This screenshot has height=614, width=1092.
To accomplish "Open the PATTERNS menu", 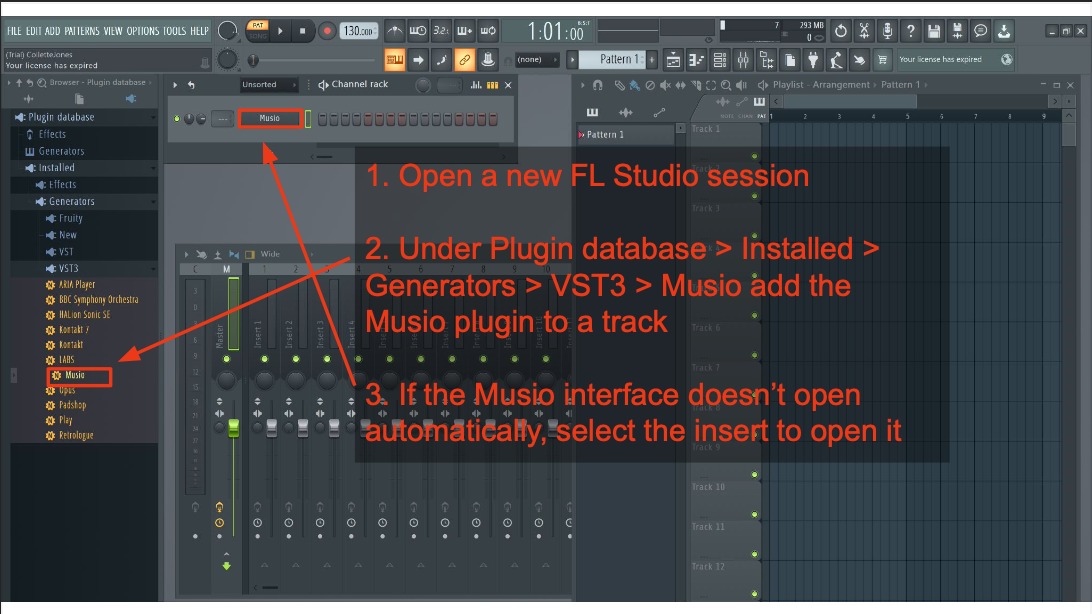I will [81, 31].
